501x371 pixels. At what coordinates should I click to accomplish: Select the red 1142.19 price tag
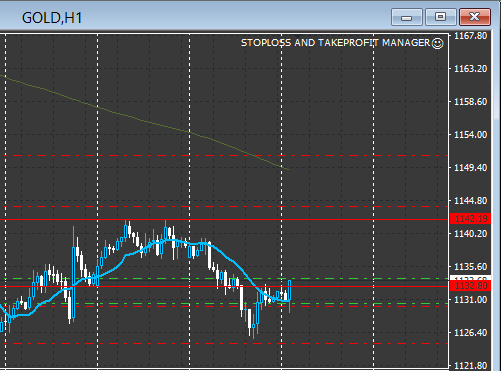pyautogui.click(x=470, y=219)
